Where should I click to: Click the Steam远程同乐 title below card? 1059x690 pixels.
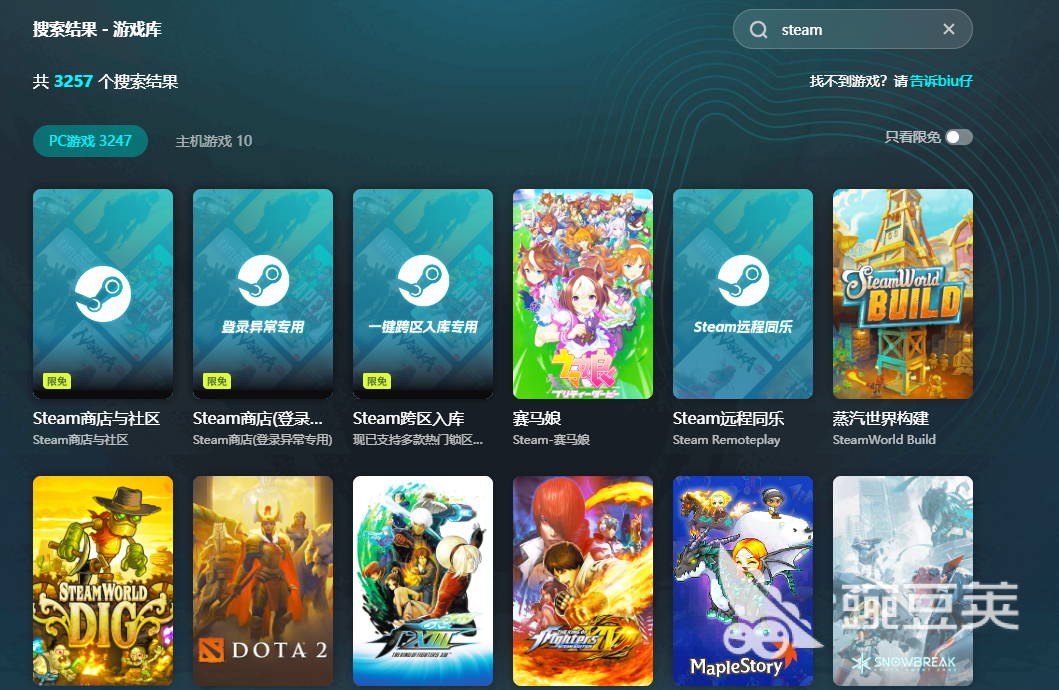click(x=728, y=419)
